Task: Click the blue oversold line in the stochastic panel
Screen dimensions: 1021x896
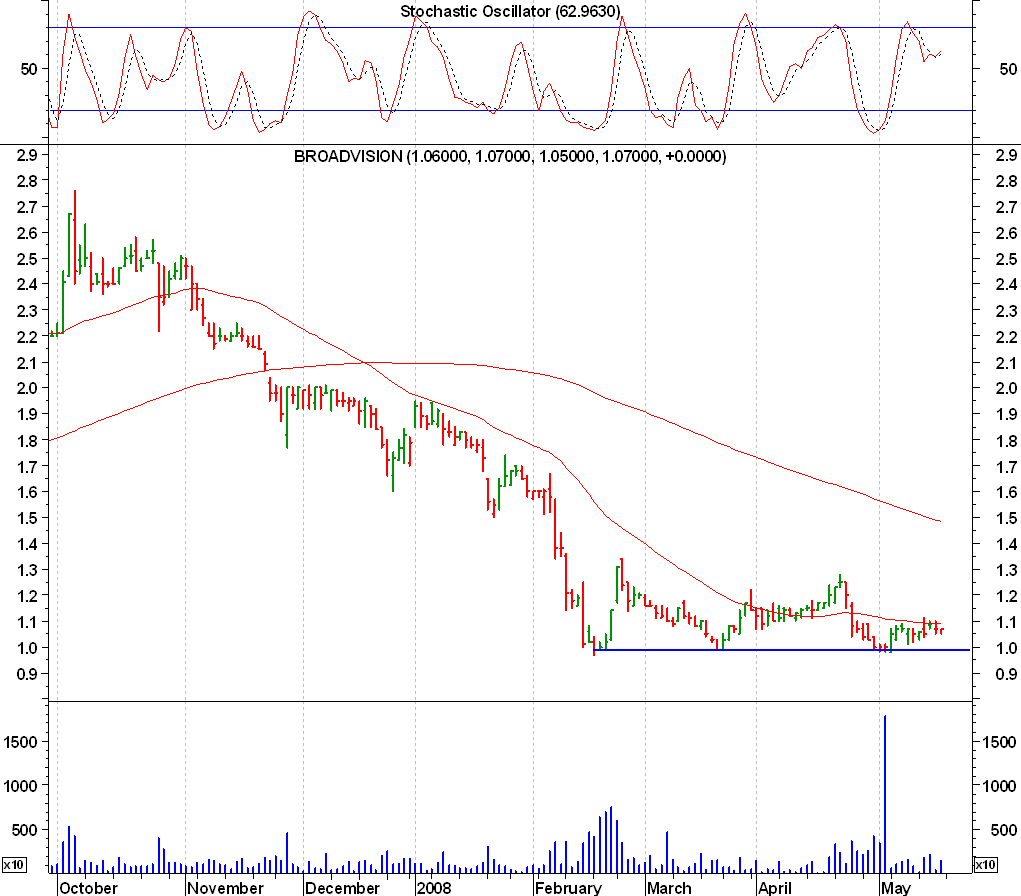Action: click(x=500, y=110)
